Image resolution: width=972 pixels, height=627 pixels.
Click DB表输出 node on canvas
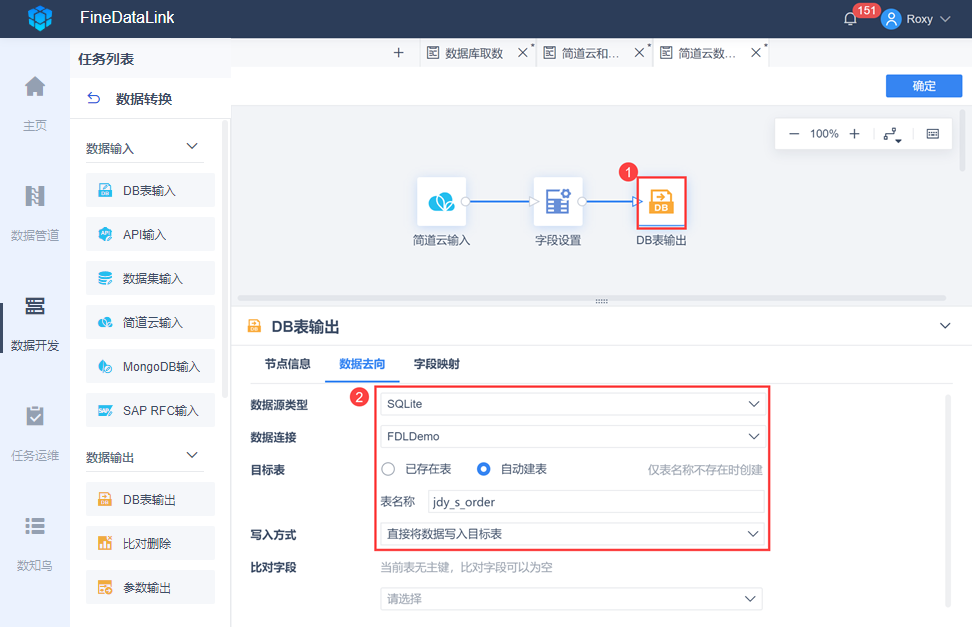661,202
